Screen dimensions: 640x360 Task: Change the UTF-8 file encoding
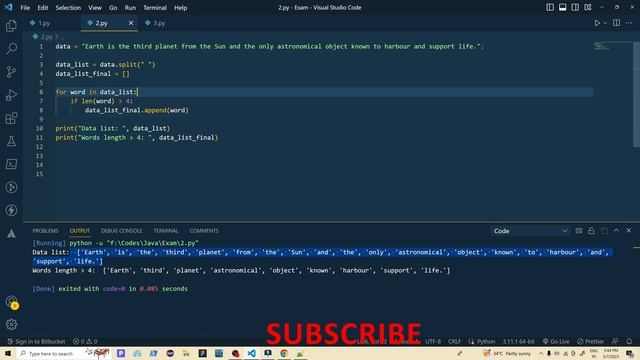tap(433, 341)
